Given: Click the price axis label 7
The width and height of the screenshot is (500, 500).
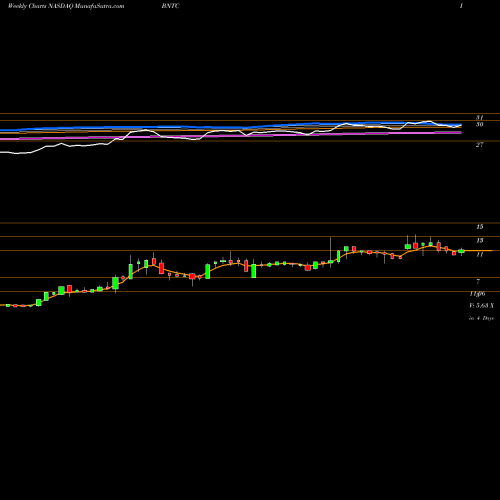Looking at the screenshot, I should point(478,281).
